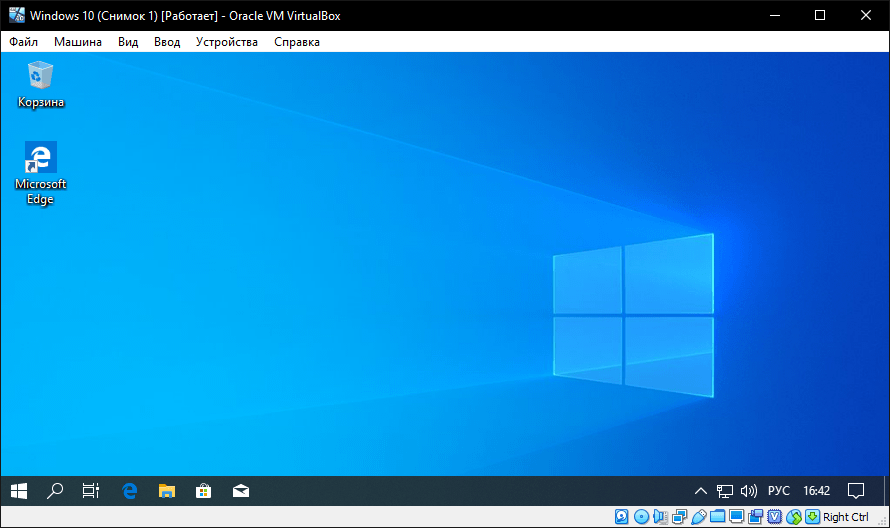Click the Right Ctrl host key label
The height and width of the screenshot is (528, 890).
pos(846,517)
